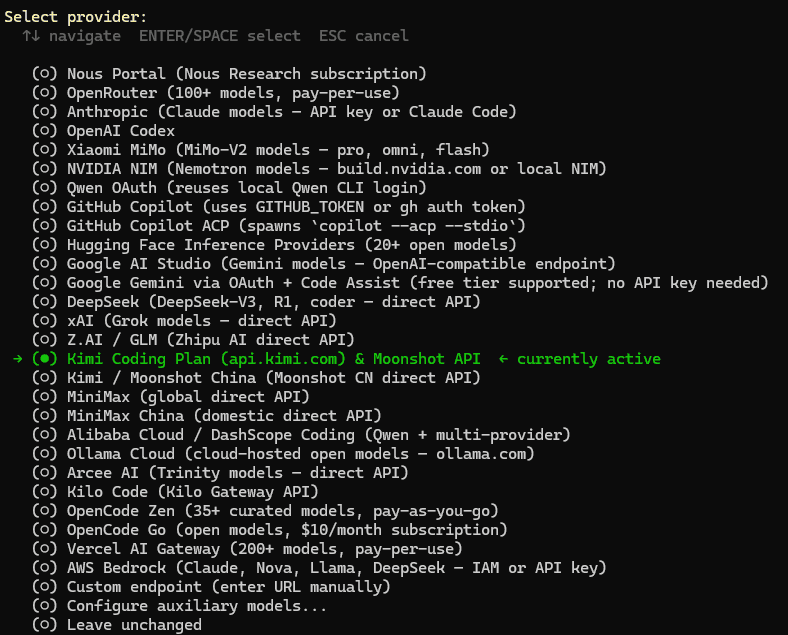Select the Nous Portal radio button
Screen dimensions: 788x635
[x=45, y=74]
